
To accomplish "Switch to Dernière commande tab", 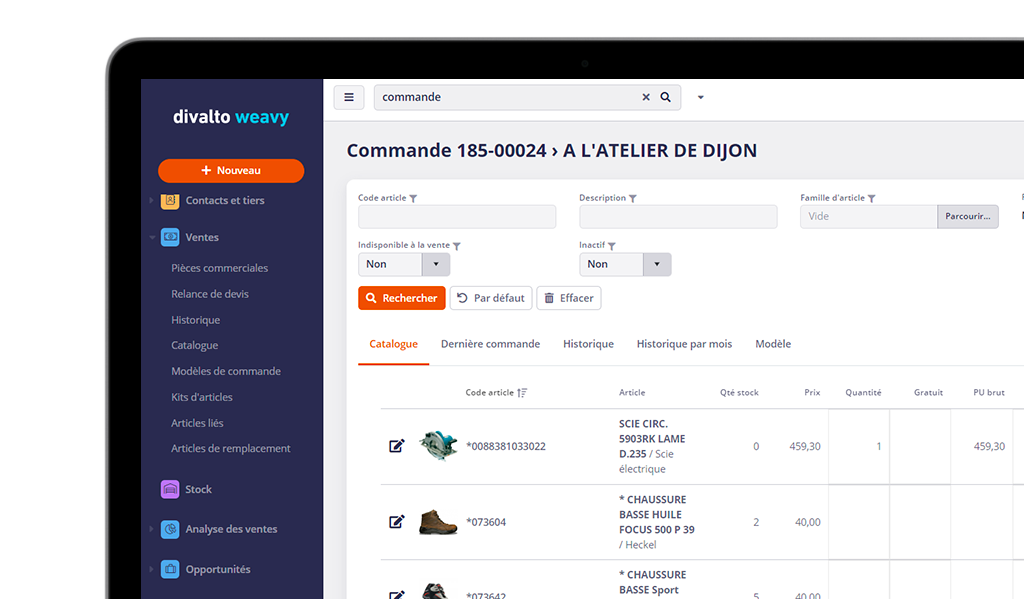I will click(490, 344).
